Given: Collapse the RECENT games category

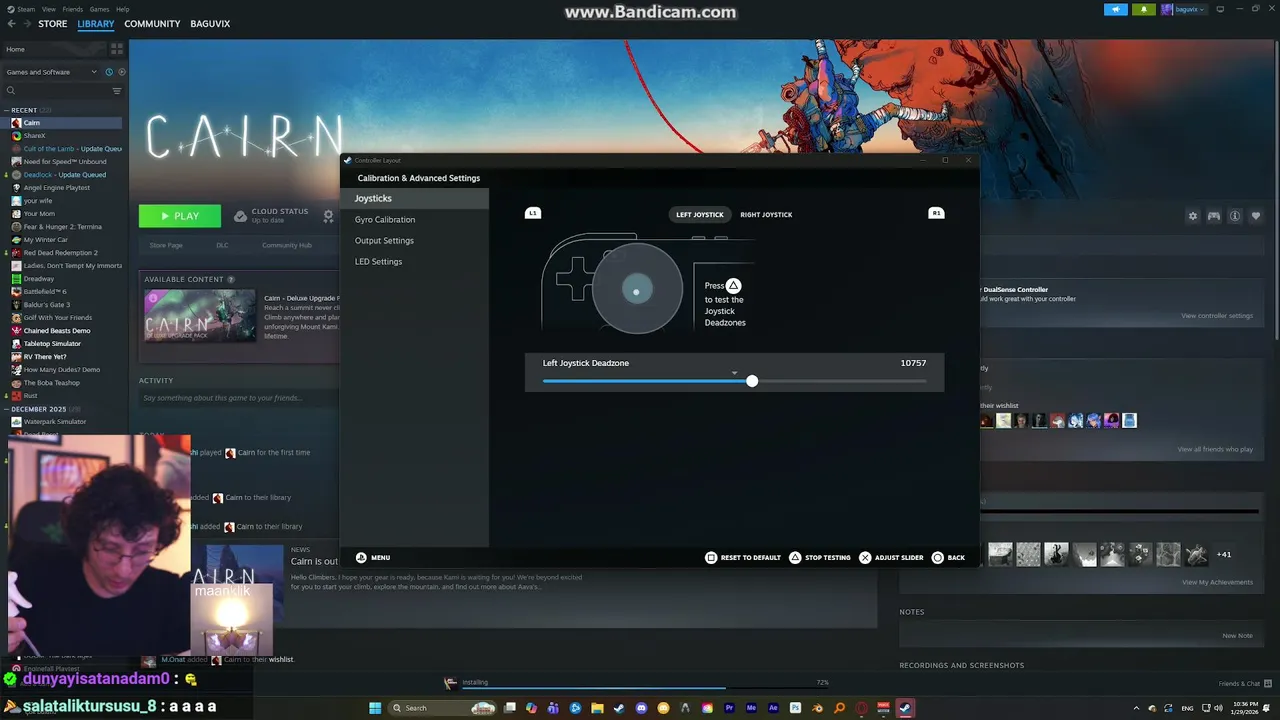Looking at the screenshot, I should 7,110.
